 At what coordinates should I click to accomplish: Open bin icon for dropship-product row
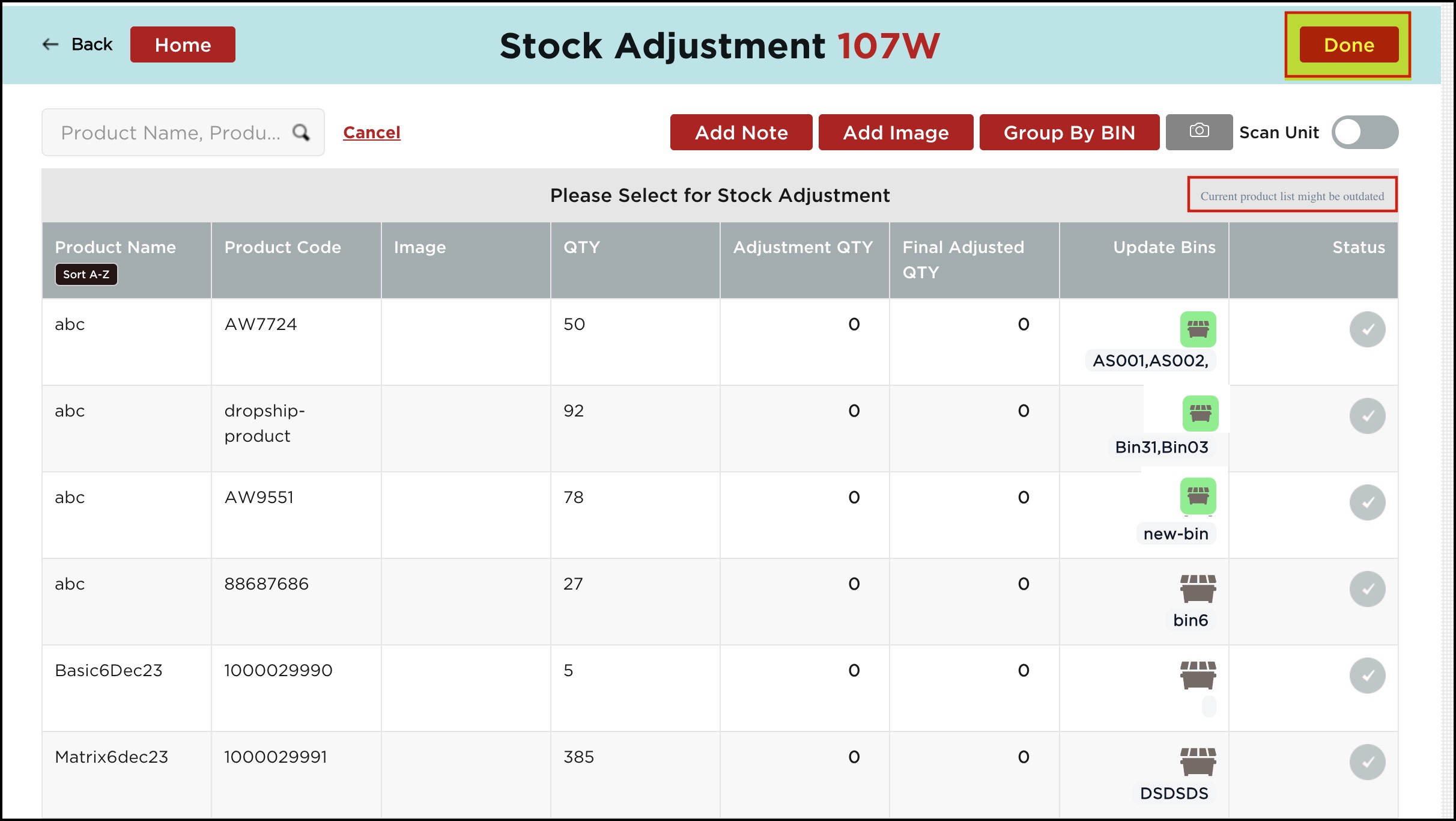(x=1200, y=414)
